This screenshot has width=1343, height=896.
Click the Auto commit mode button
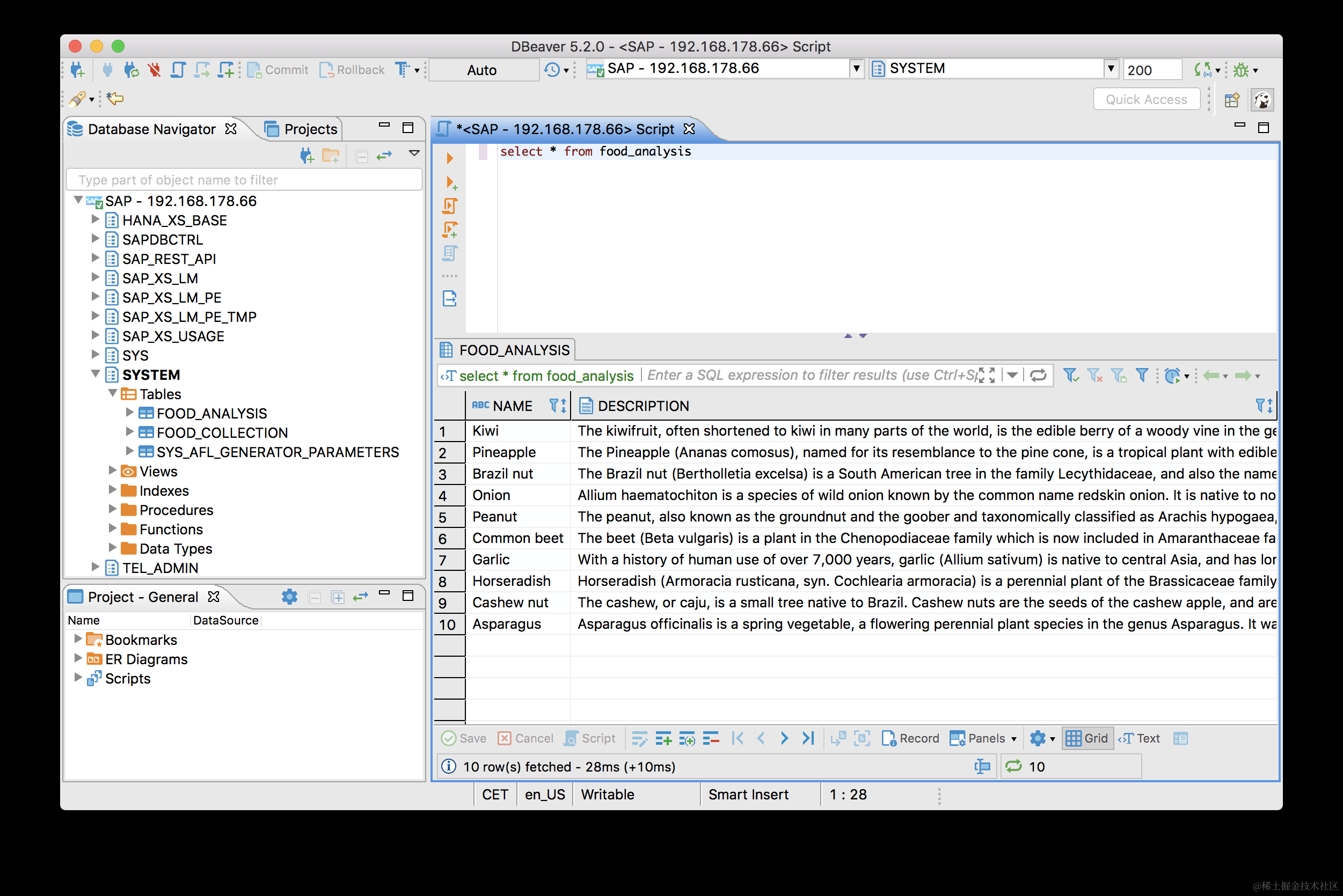(483, 70)
